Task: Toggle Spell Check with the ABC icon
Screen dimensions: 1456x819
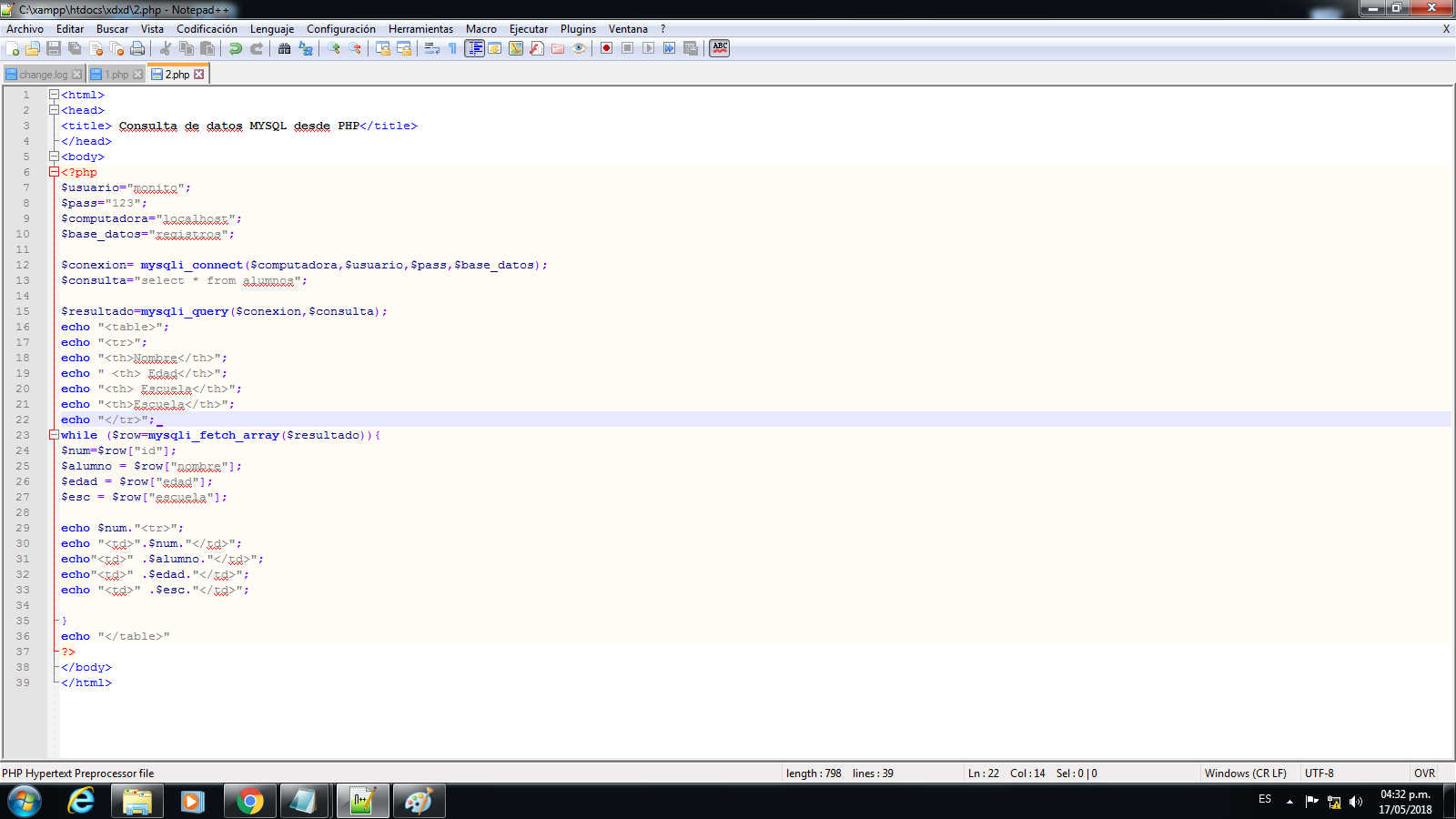Action: 719,48
